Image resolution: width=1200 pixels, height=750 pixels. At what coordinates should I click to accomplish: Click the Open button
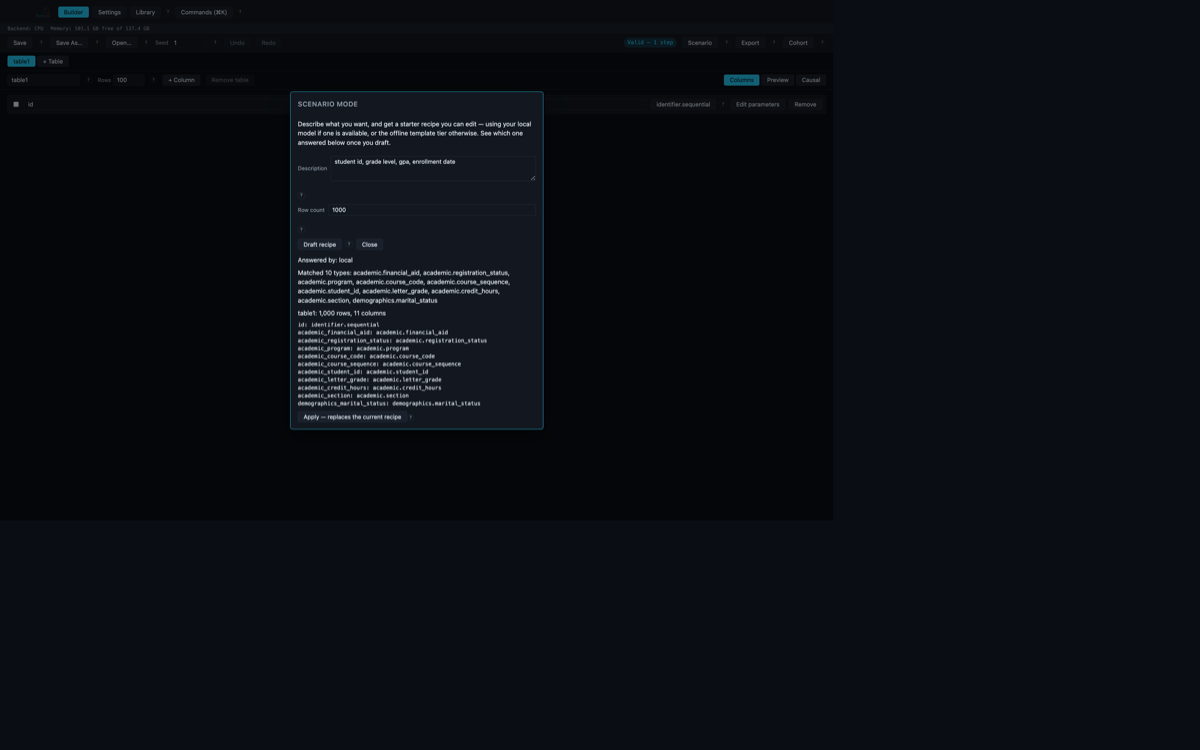pyautogui.click(x=122, y=43)
